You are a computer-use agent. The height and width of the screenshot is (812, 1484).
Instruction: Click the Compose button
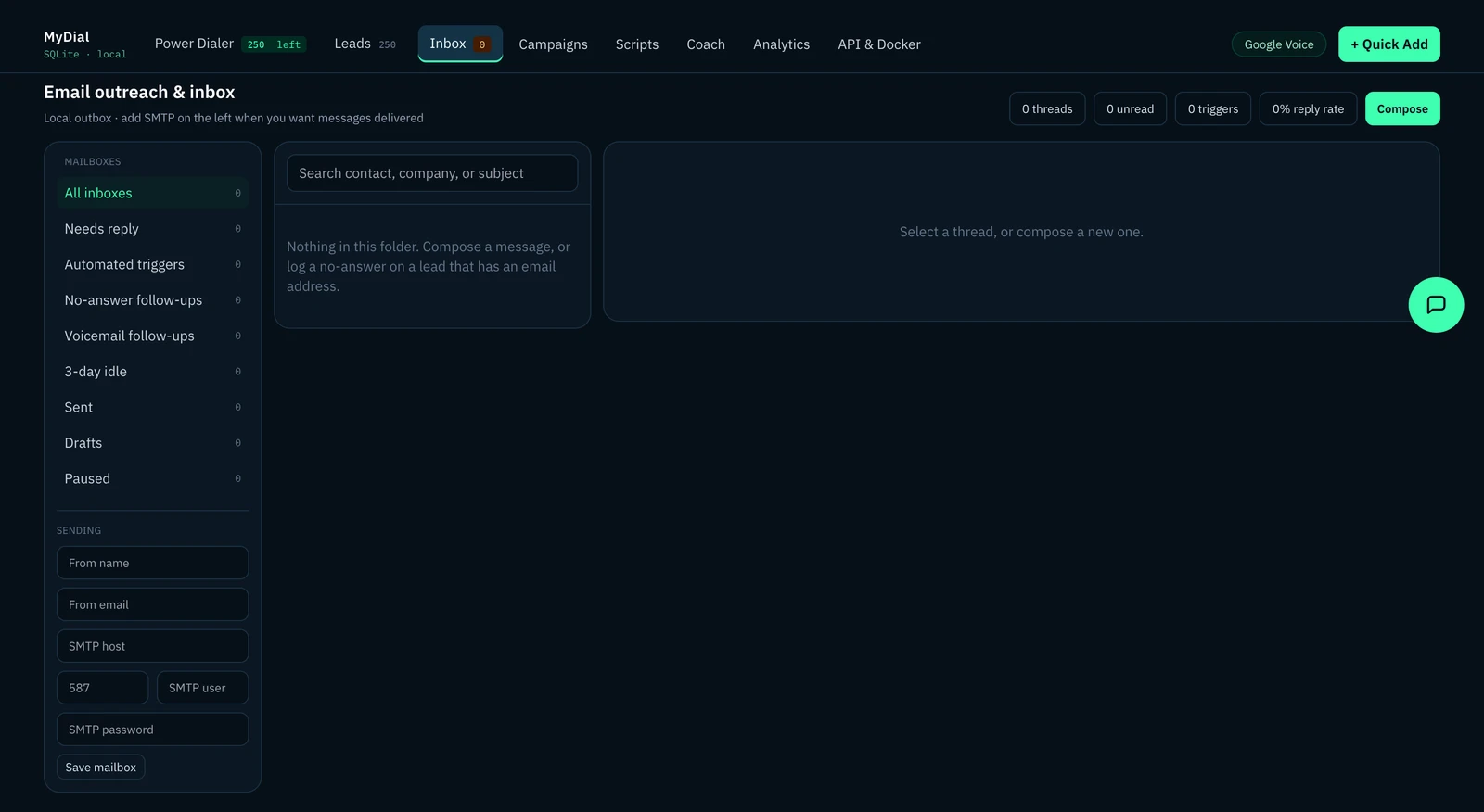(1402, 108)
